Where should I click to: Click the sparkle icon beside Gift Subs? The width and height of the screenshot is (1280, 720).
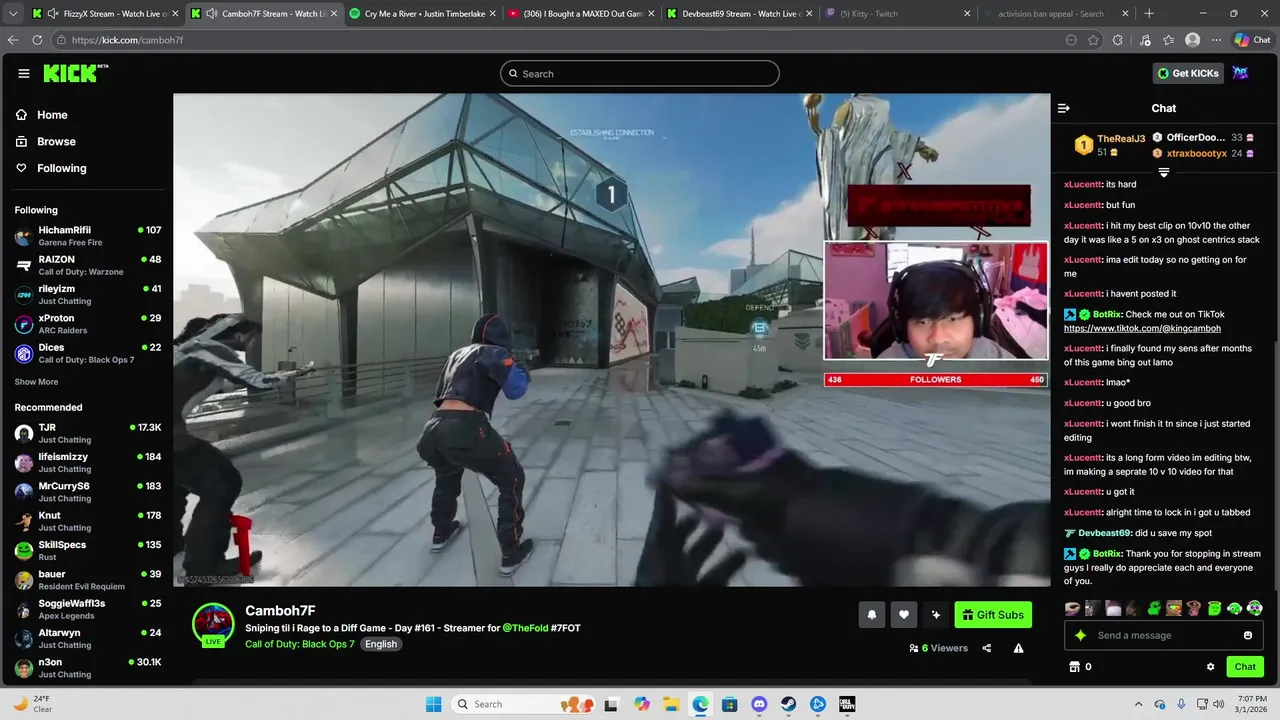pos(935,615)
